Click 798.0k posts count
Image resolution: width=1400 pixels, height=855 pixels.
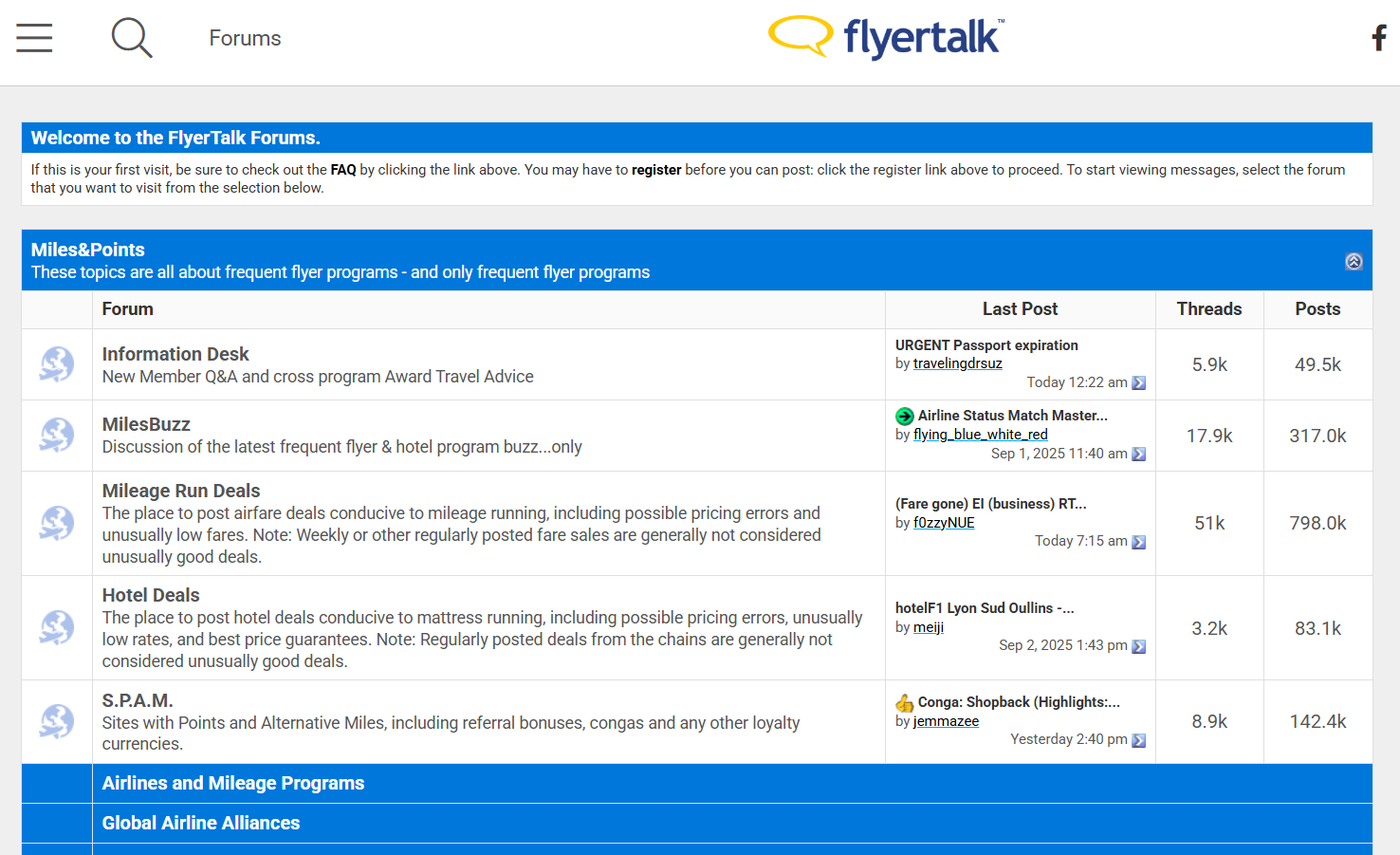coord(1317,523)
